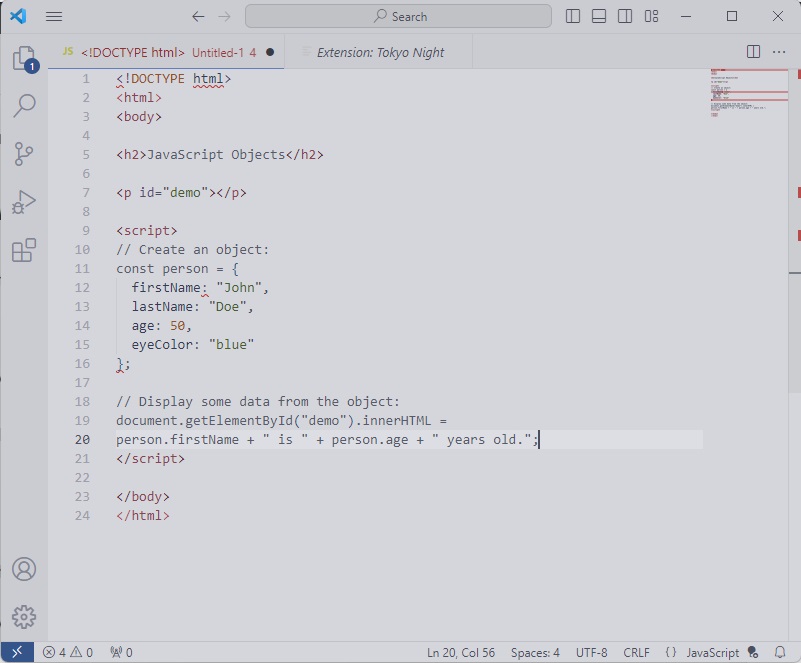Switch to the Extension: Tokyo Night tab

[x=380, y=52]
